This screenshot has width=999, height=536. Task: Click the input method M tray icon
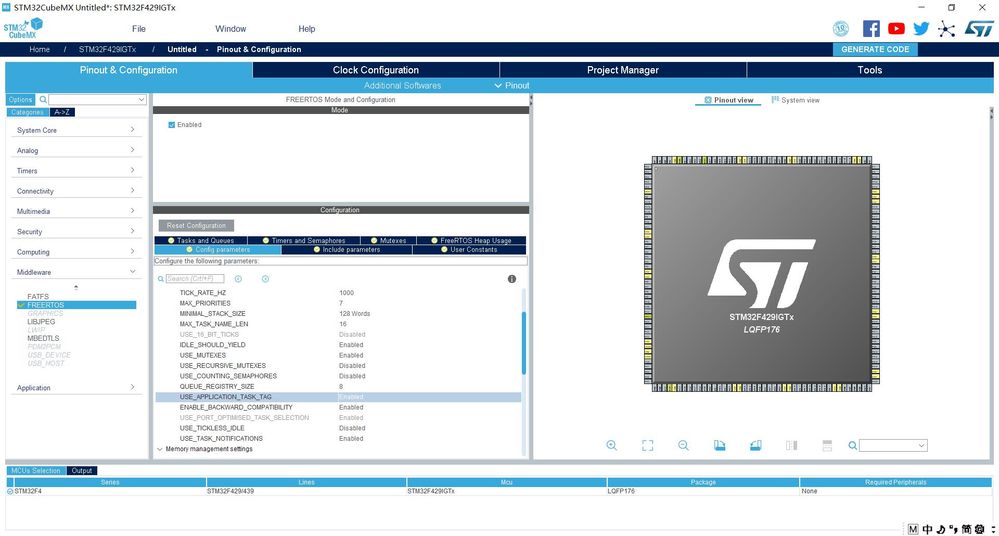913,529
